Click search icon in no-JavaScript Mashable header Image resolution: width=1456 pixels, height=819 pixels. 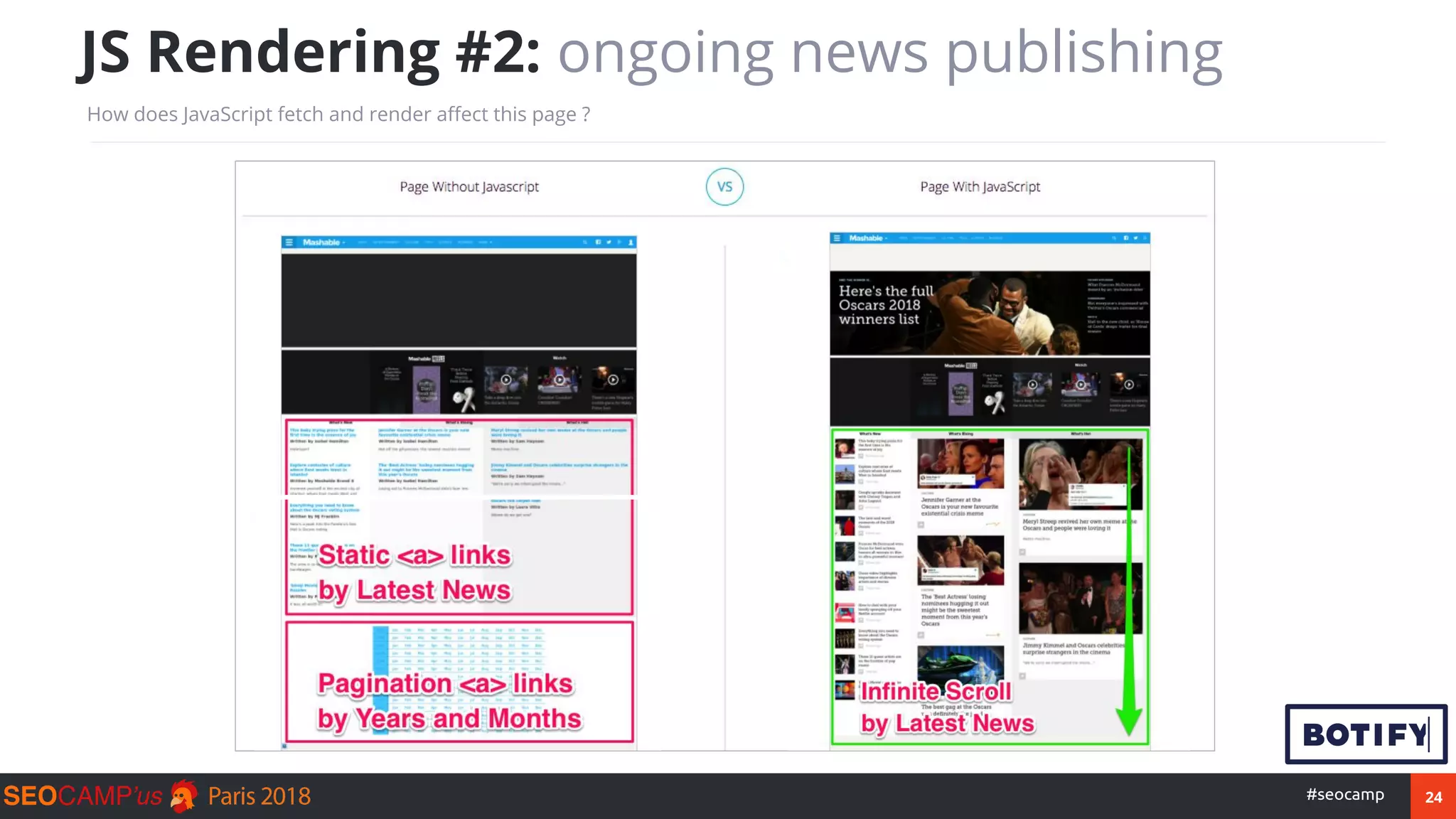585,242
